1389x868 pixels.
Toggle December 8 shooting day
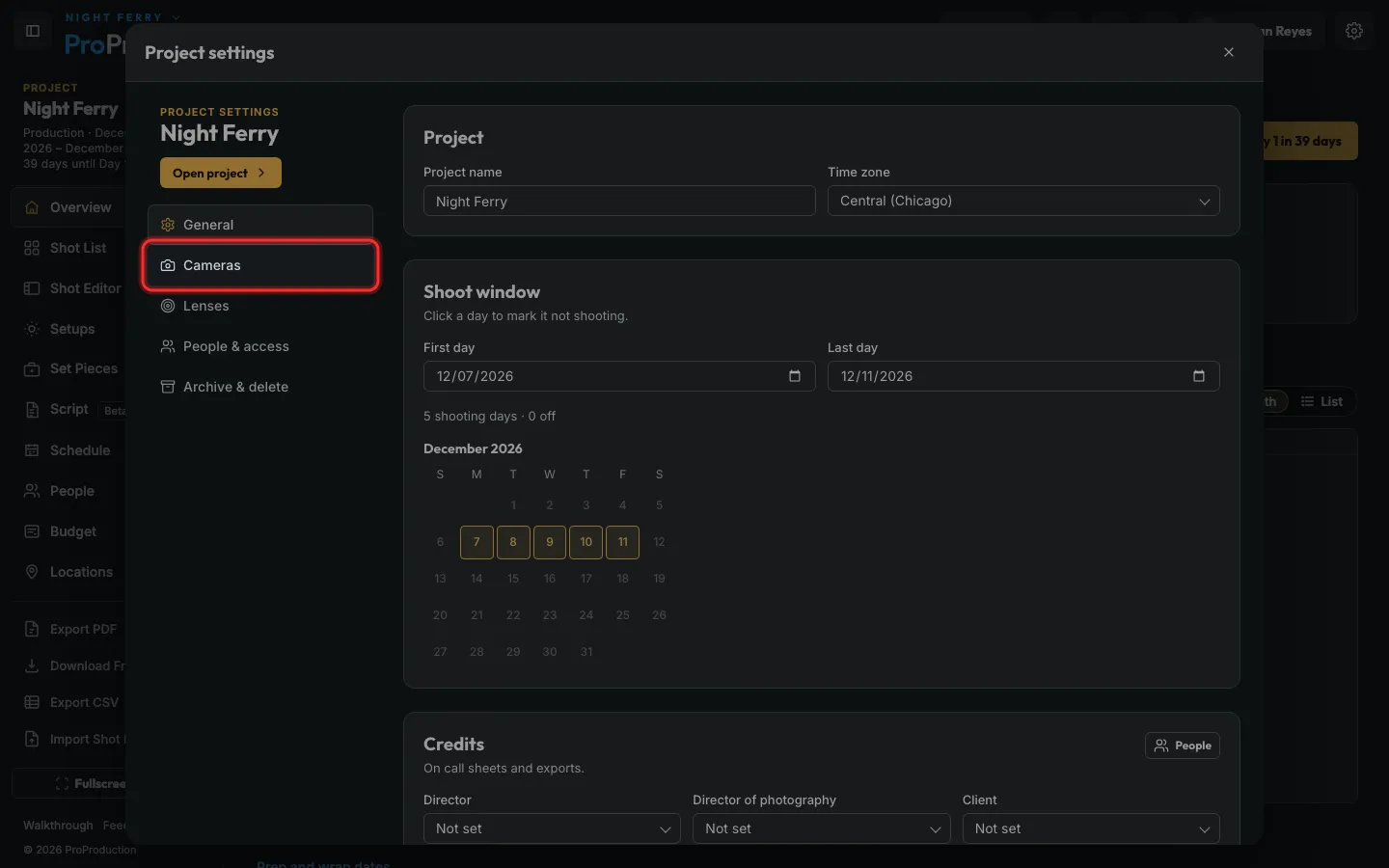pos(513,542)
